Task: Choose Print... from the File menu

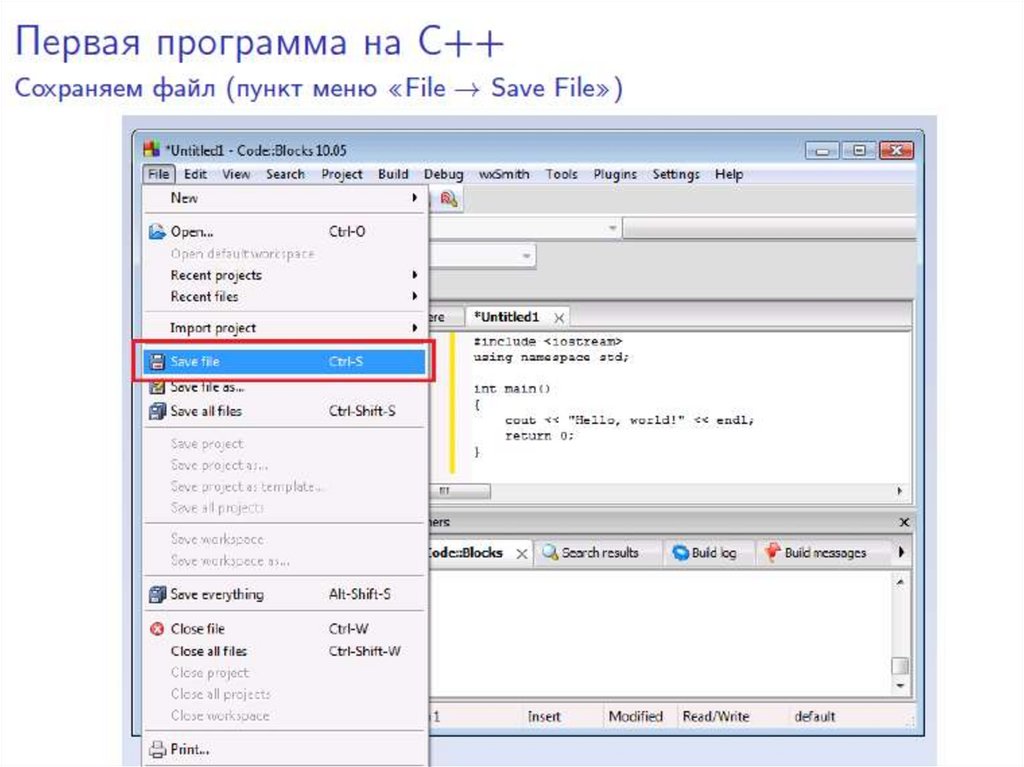Action: (284, 749)
